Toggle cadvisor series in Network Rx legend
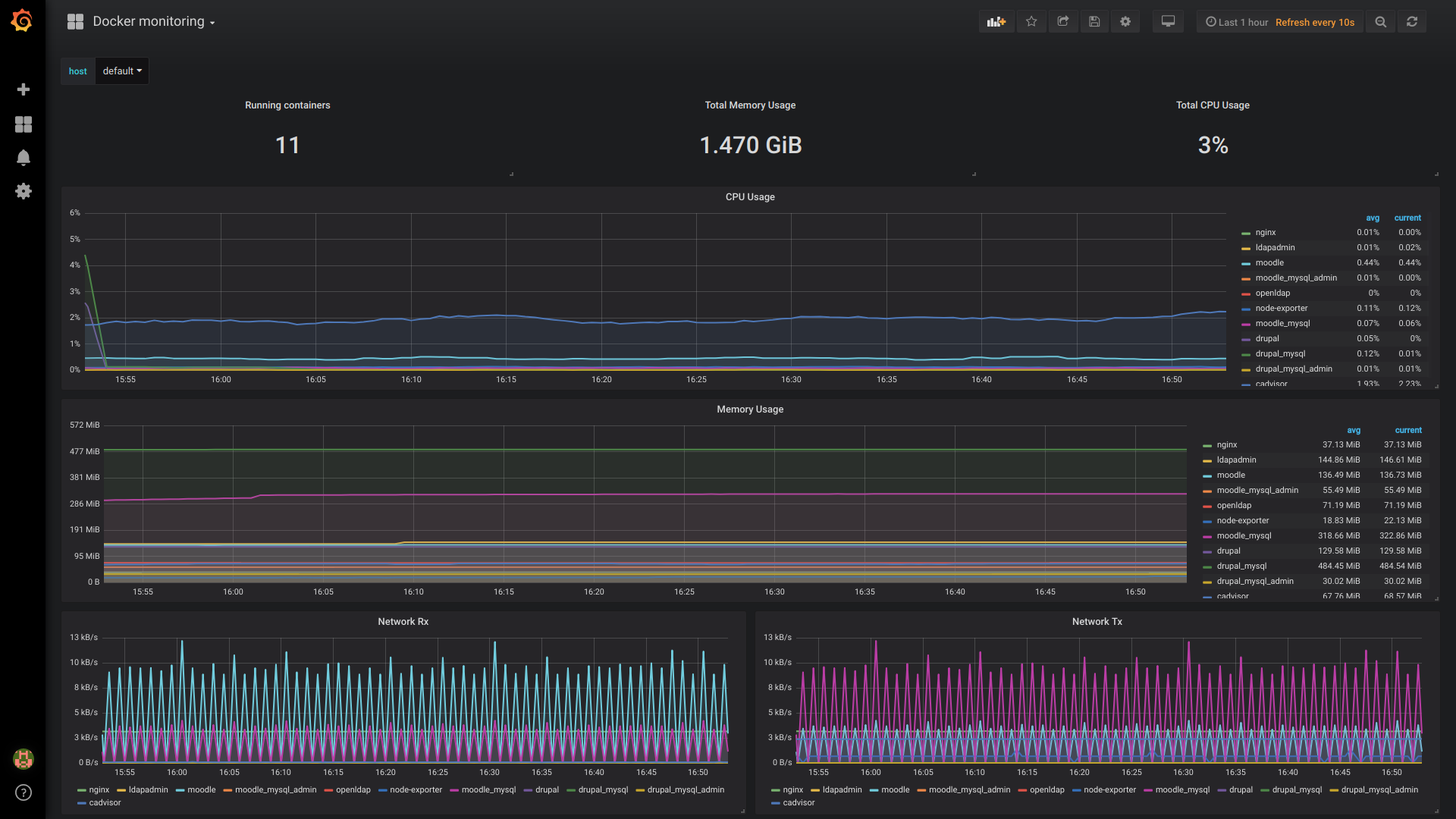 105,803
